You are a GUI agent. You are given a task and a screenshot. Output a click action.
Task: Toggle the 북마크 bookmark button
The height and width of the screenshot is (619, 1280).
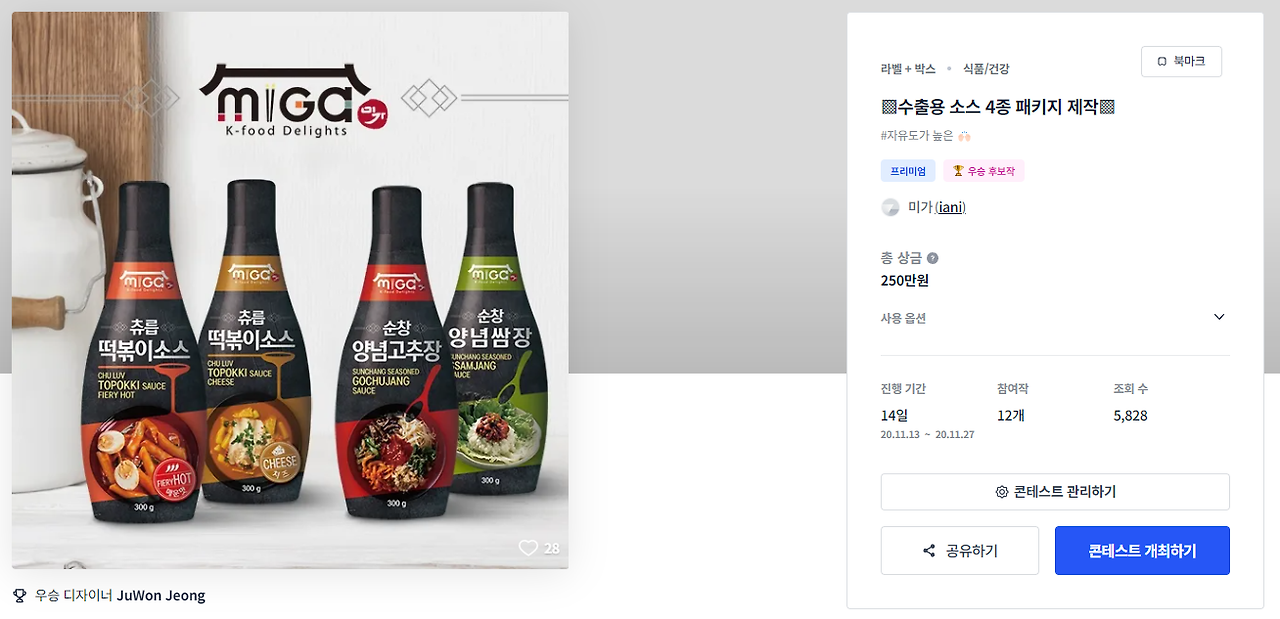coord(1181,61)
